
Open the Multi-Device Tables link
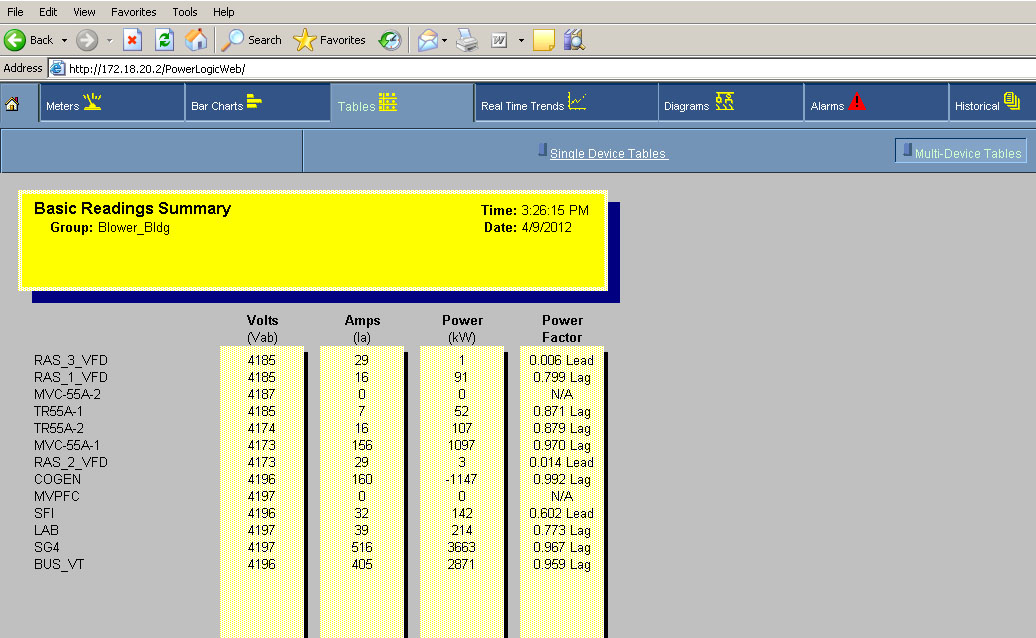point(968,153)
